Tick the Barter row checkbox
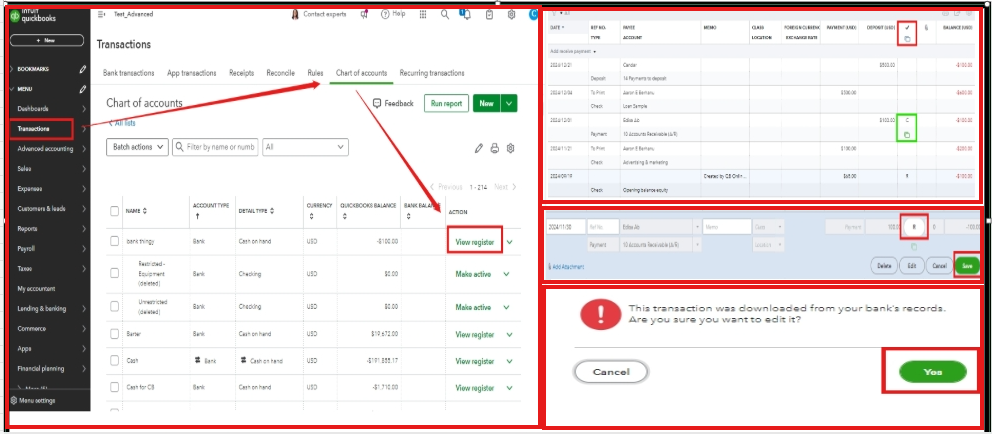992x434 pixels. coord(115,334)
